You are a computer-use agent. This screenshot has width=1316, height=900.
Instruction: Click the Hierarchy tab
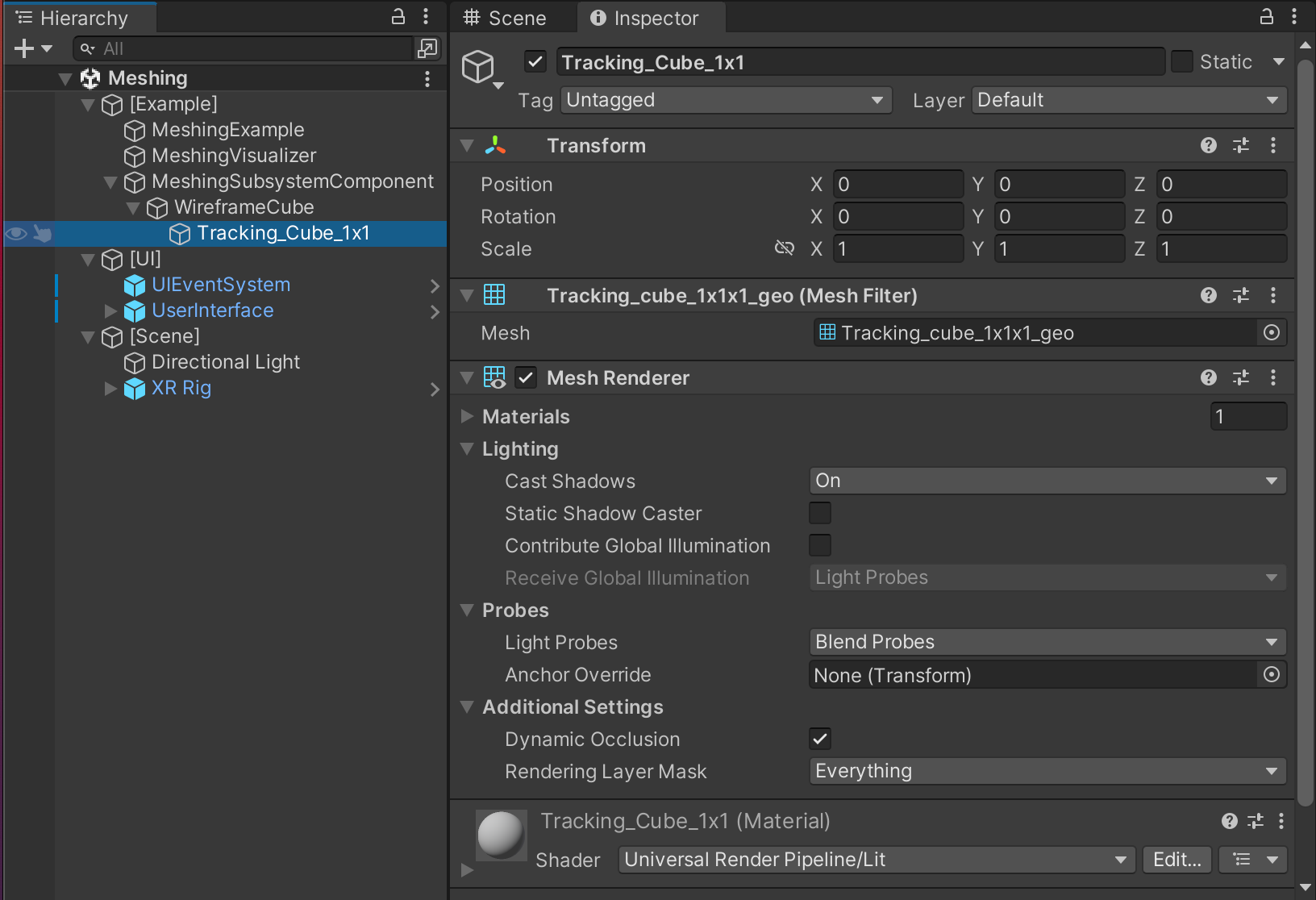(78, 17)
